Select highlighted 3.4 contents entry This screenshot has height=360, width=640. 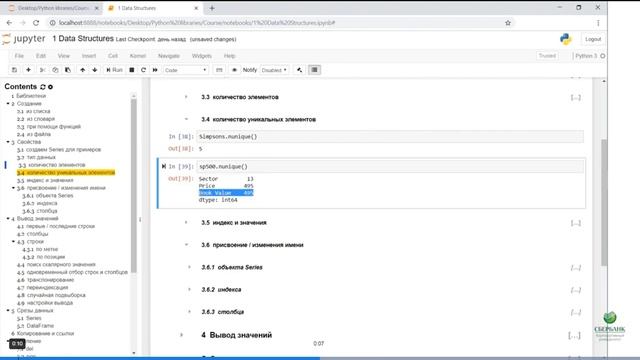point(66,173)
